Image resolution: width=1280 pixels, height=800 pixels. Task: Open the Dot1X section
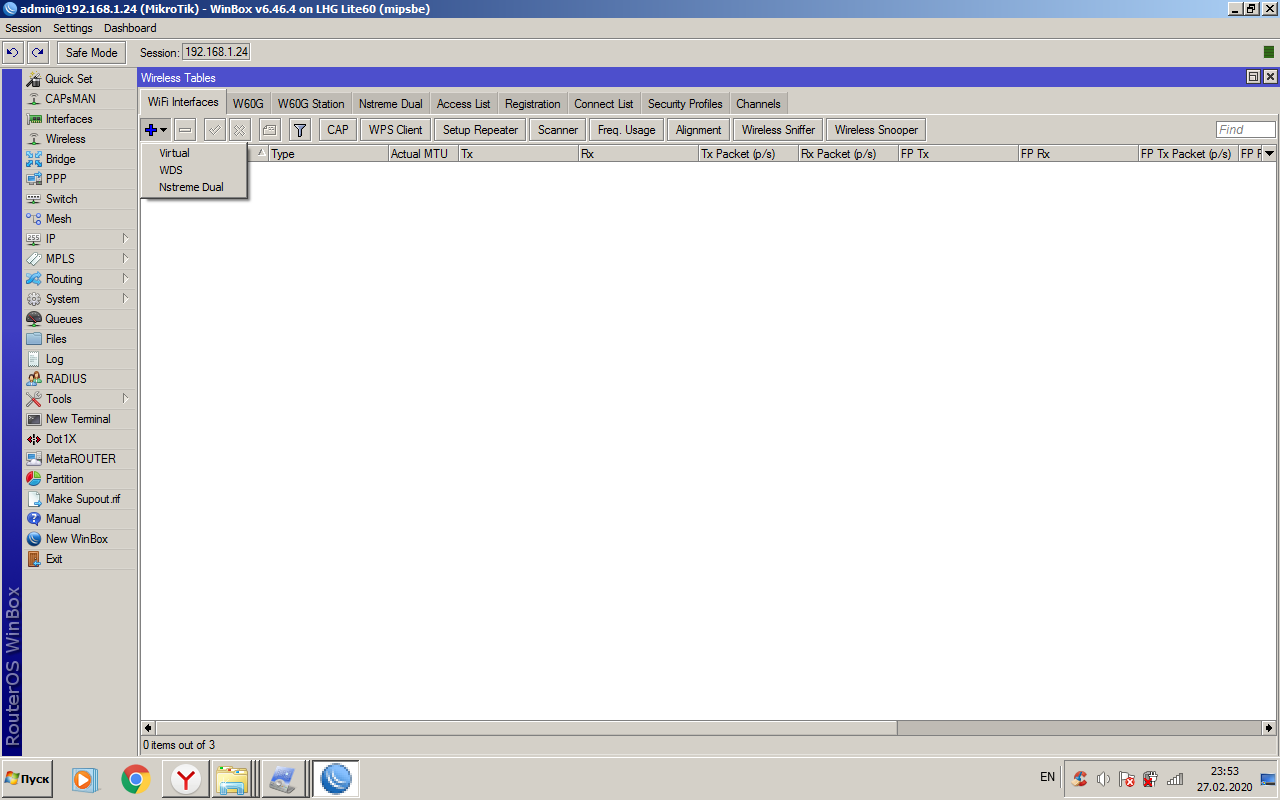(79, 439)
